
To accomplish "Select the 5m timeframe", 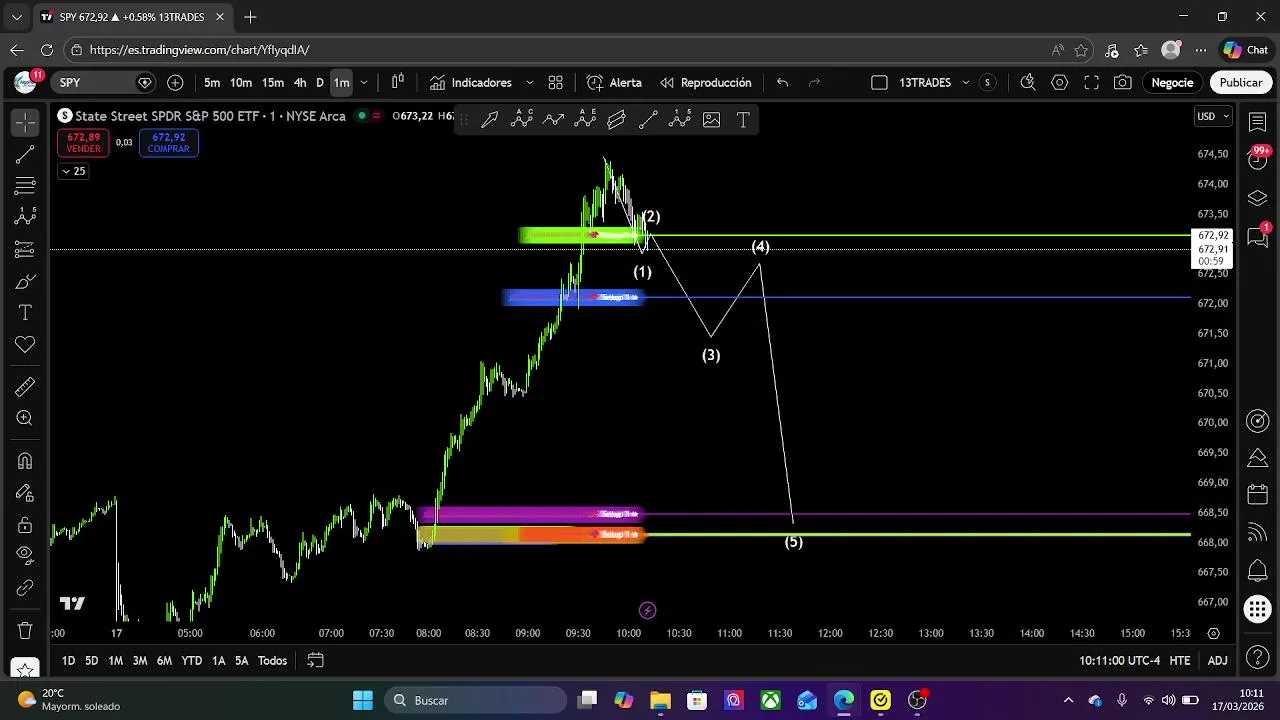I will click(x=212, y=83).
